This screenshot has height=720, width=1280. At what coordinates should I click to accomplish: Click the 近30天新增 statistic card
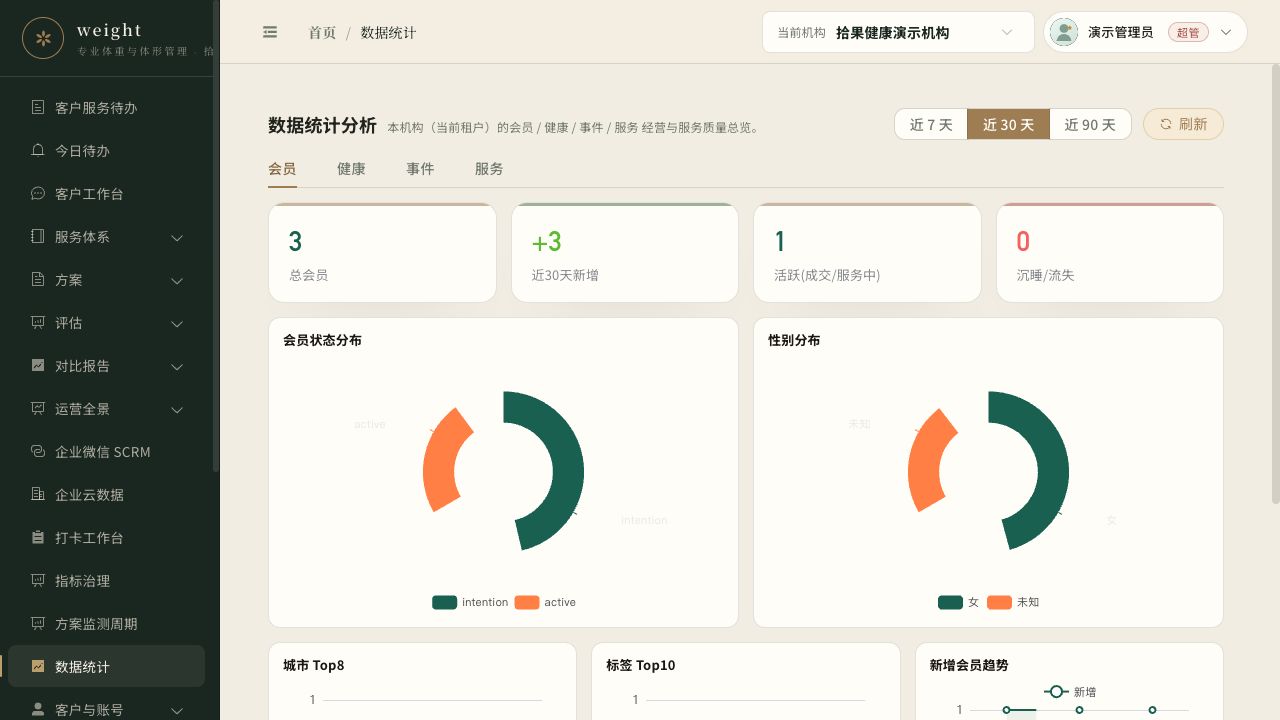[625, 252]
